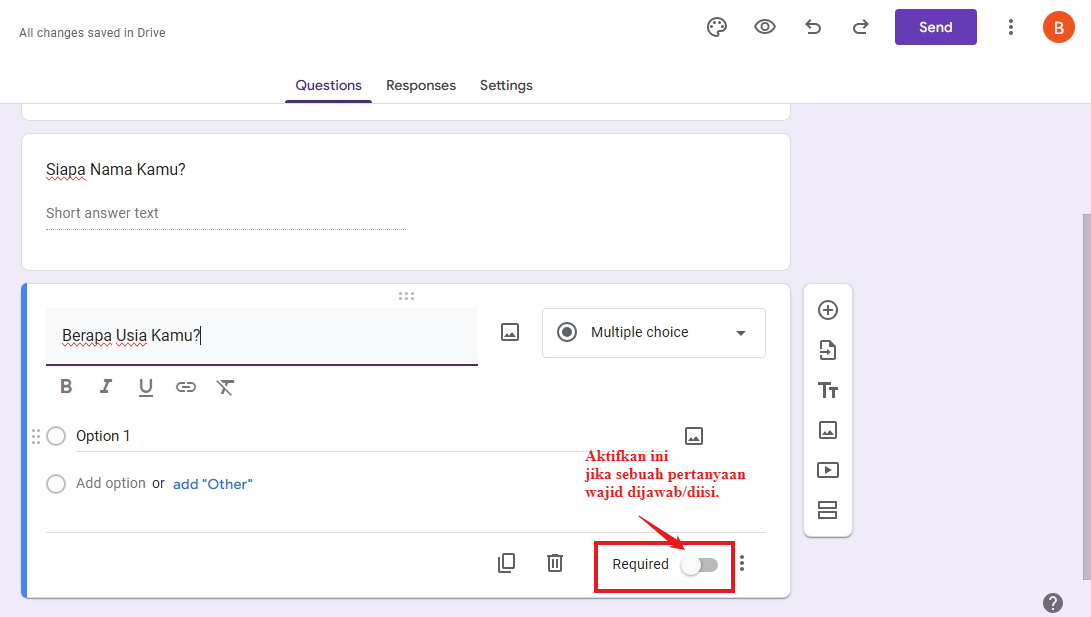
Task: Insert a video into the form
Action: coord(828,470)
